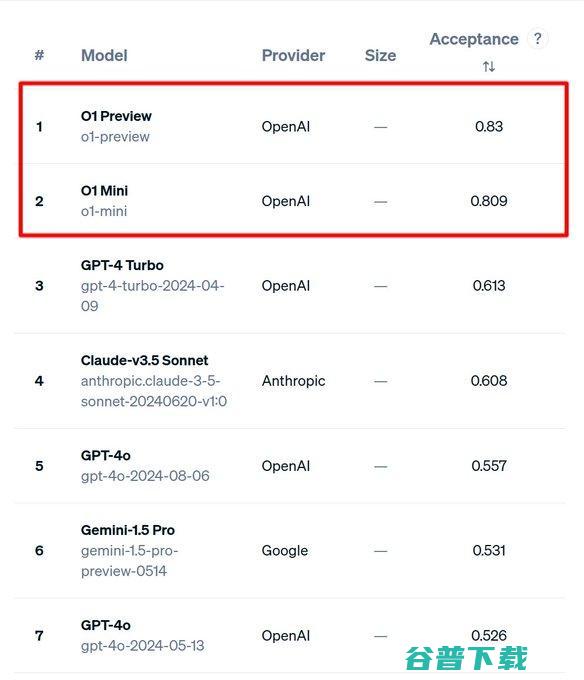Click the Anthropic provider cell
The width and height of the screenshot is (584, 680).
tap(293, 381)
